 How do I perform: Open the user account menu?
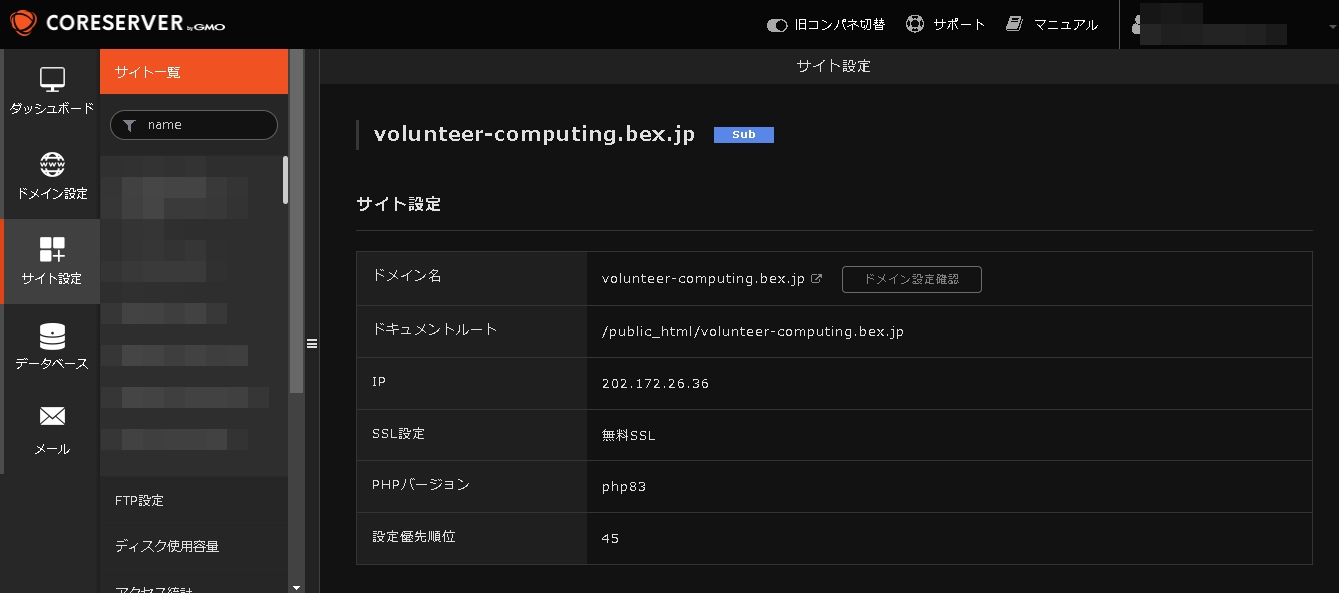[x=1210, y=25]
